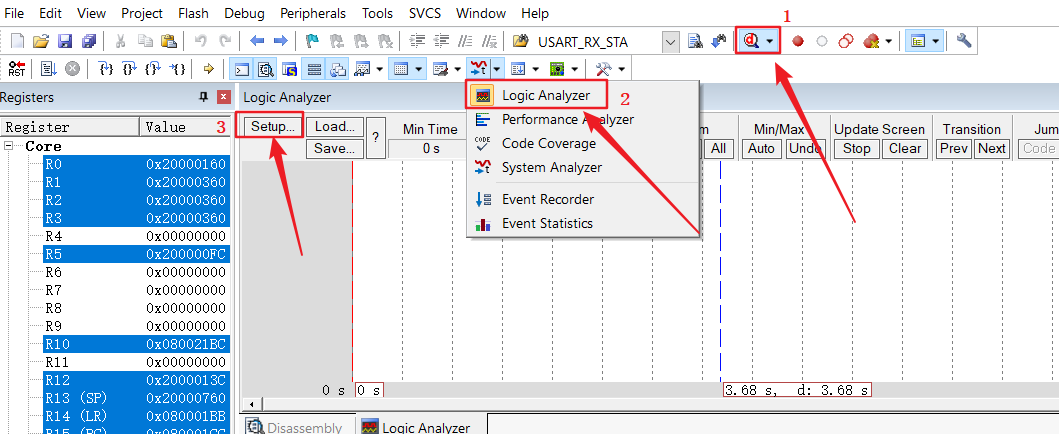Viewport: 1059px width, 434px height.
Task: Click the Step Over icon
Action: tap(129, 69)
